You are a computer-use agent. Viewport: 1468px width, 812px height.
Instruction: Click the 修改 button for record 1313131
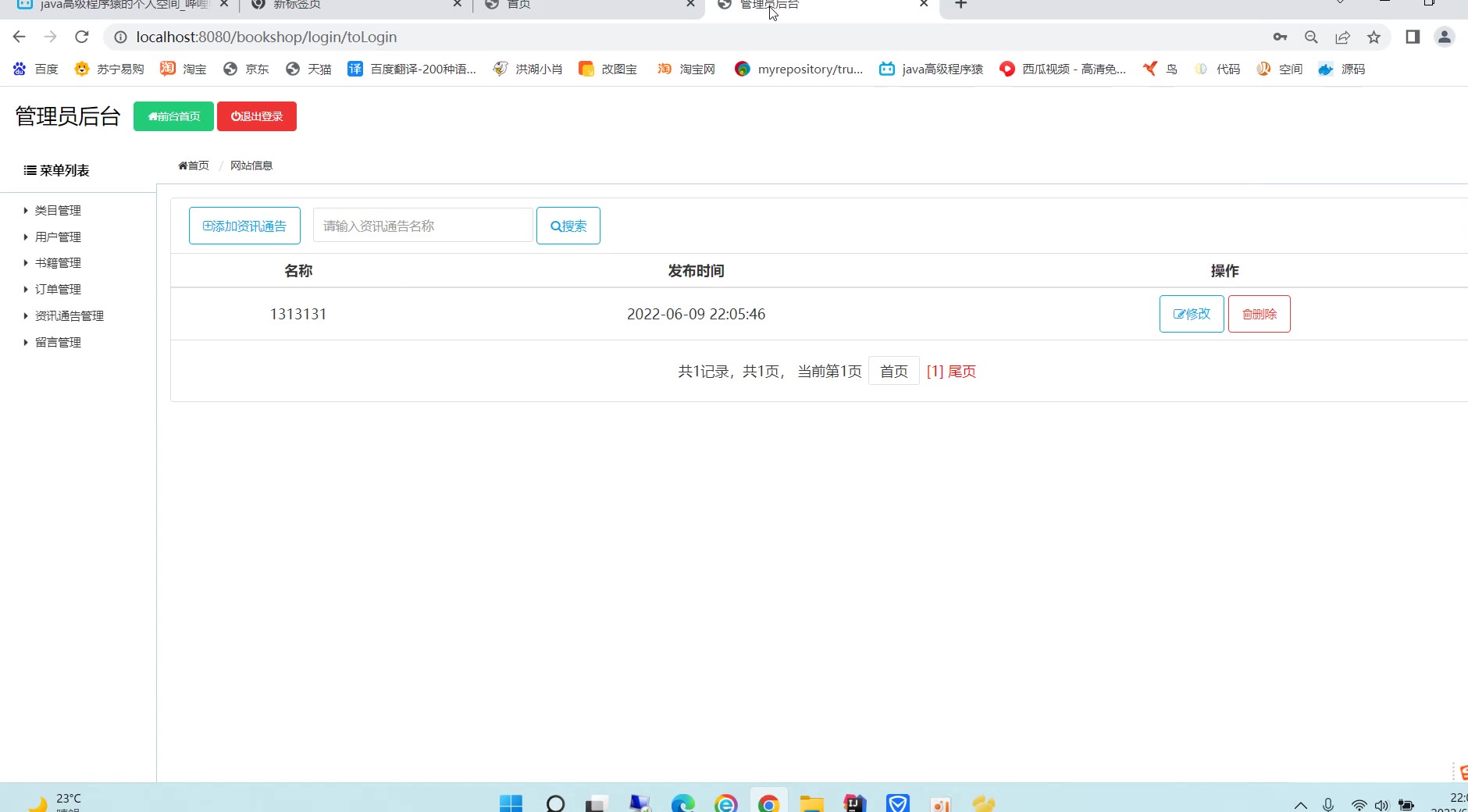[1191, 314]
